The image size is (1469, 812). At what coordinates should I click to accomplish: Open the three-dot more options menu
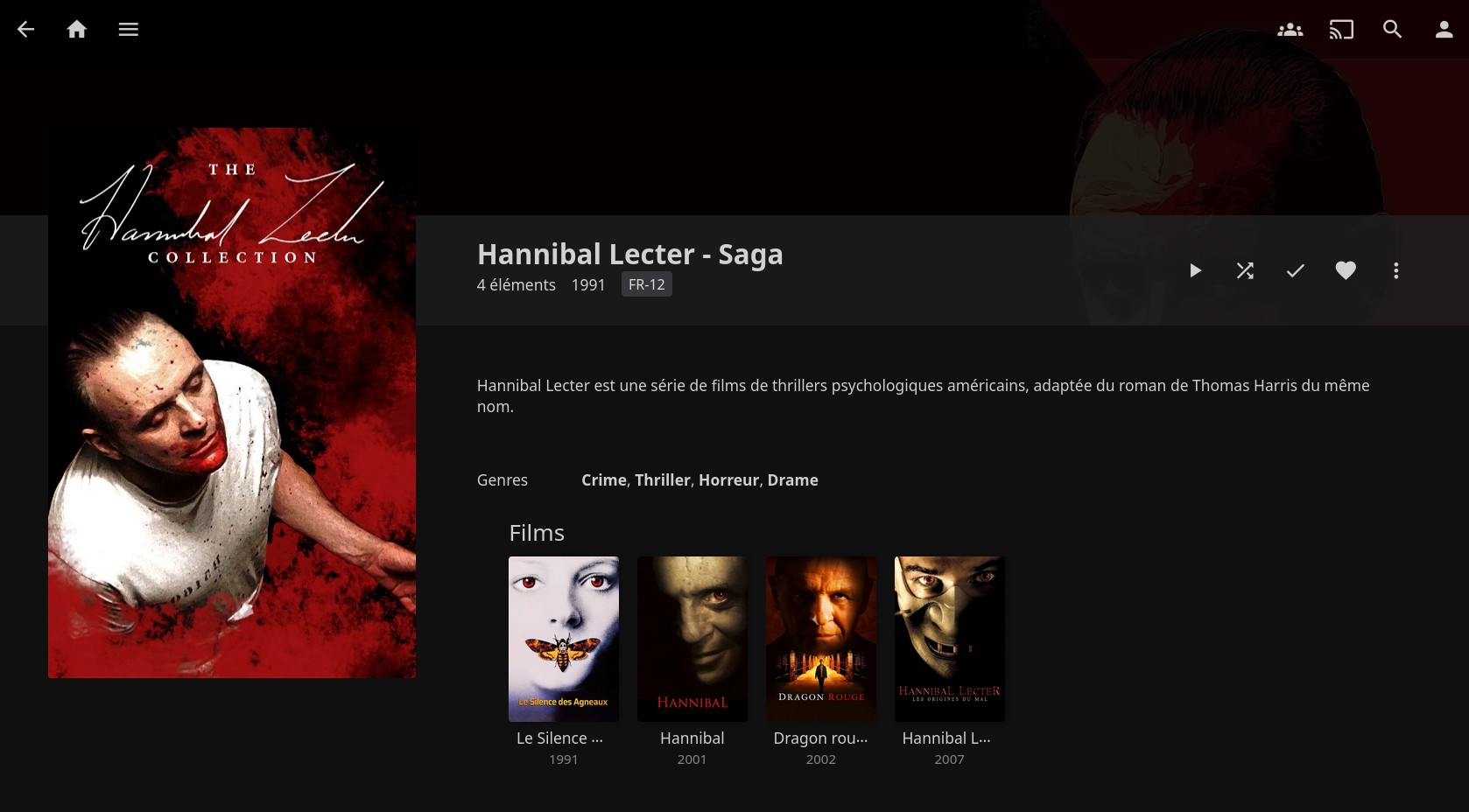(x=1396, y=270)
